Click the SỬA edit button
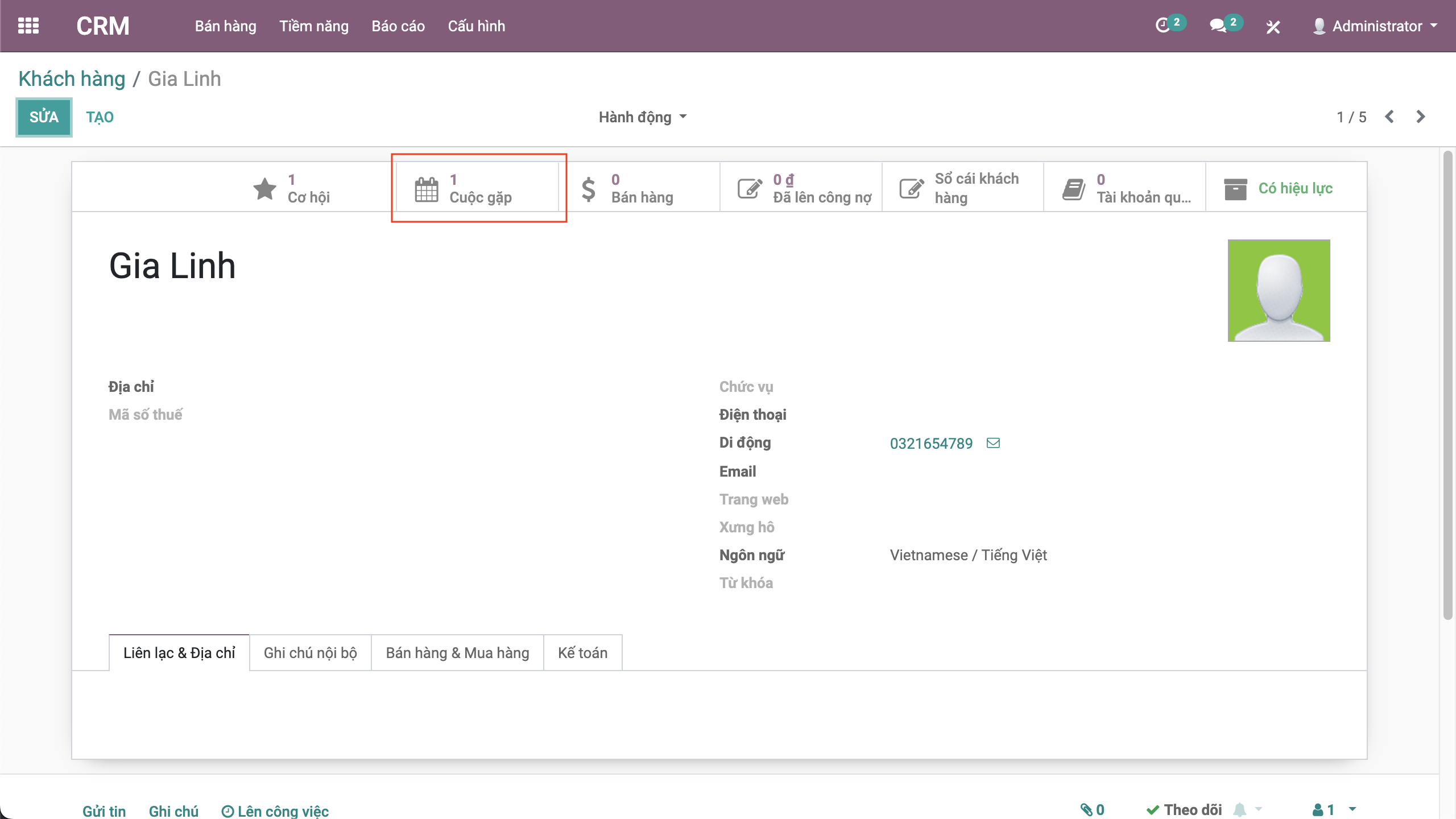Screen dimensions: 1456x819 pos(44,117)
